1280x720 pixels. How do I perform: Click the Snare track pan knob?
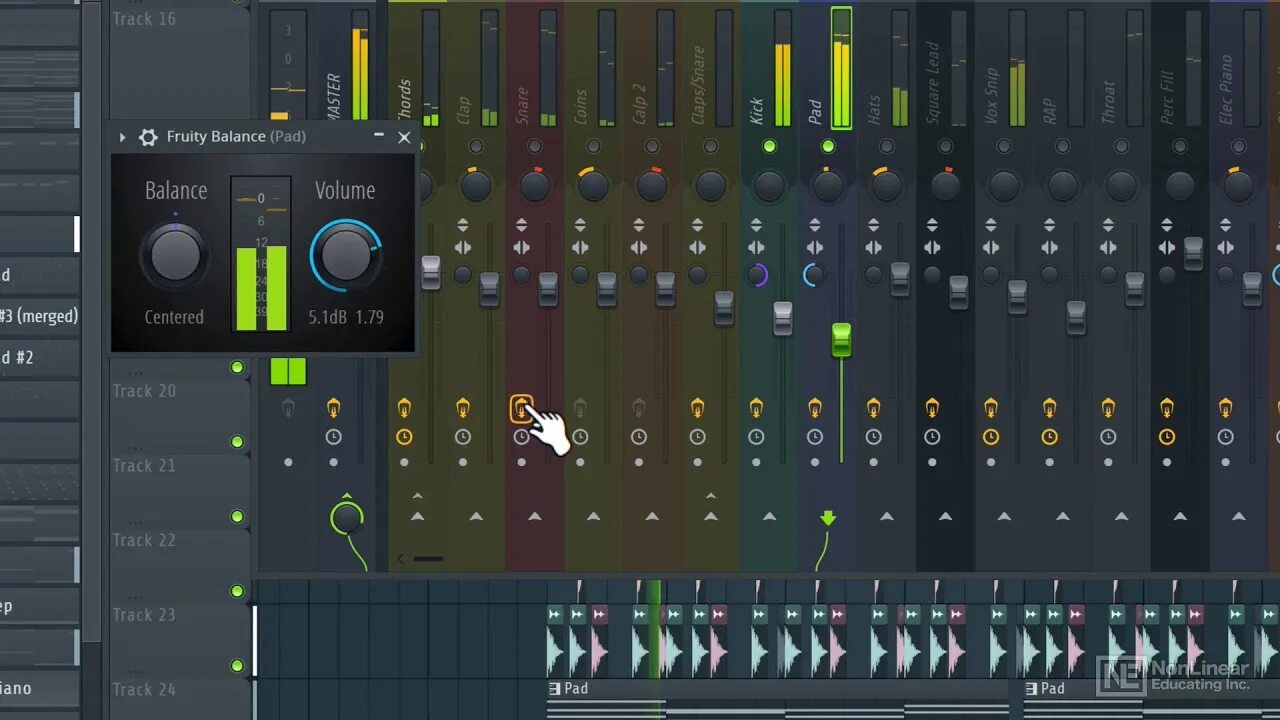click(534, 186)
